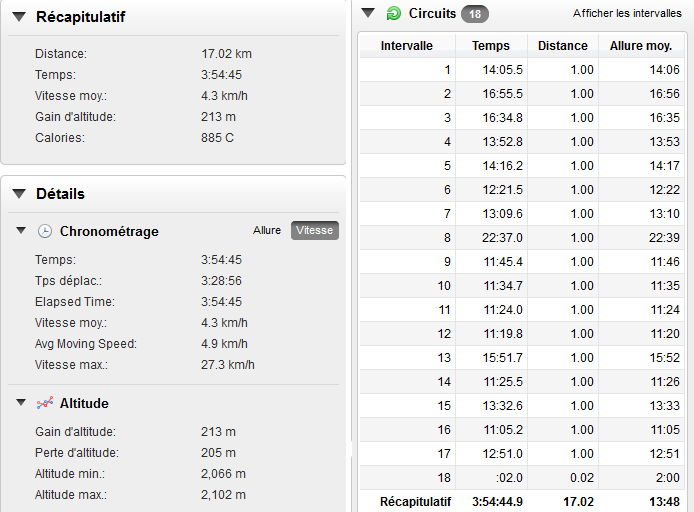Collapse the Altitude subsection
This screenshot has width=694, height=512.
pyautogui.click(x=21, y=402)
